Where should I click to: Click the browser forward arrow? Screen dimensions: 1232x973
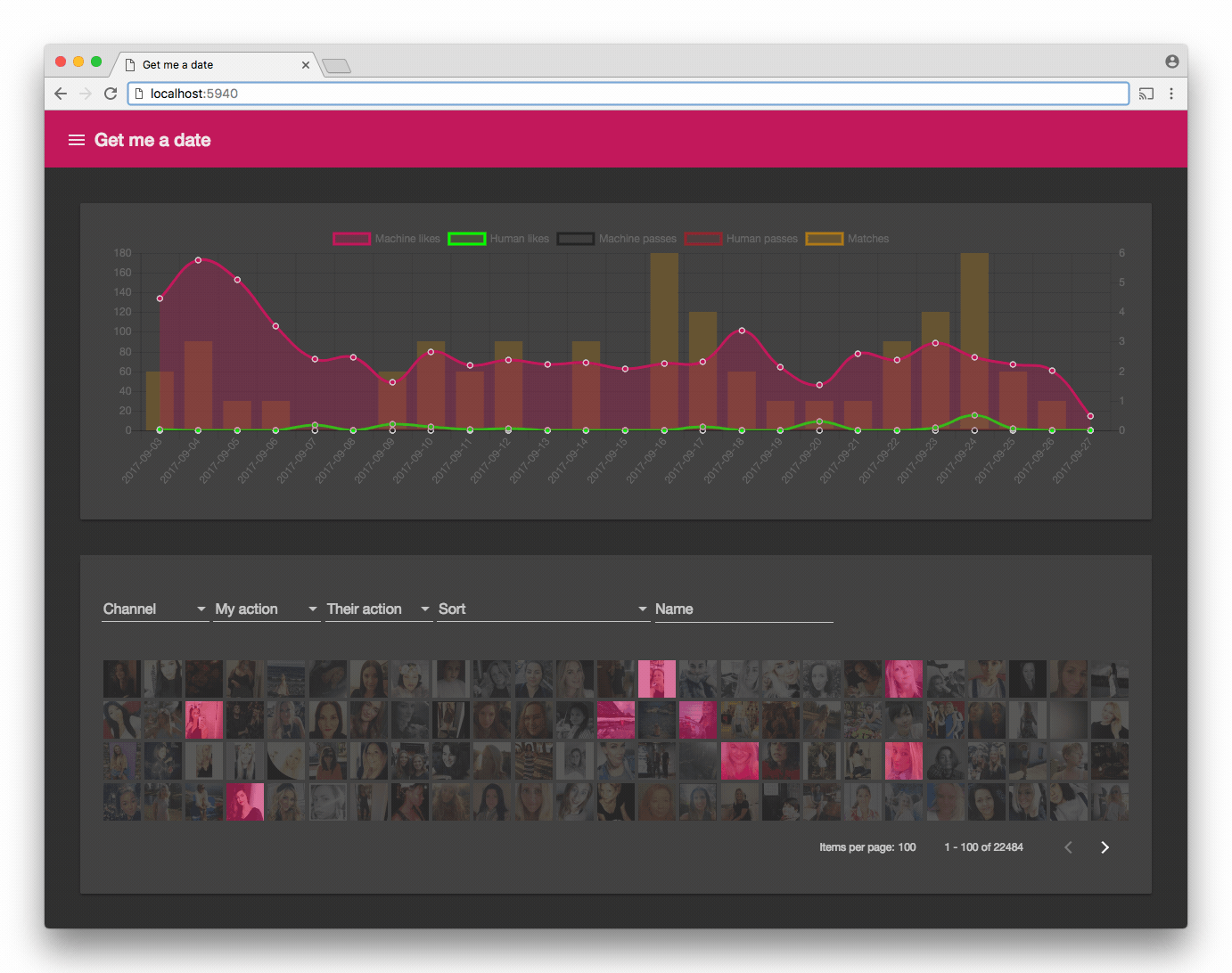(x=86, y=94)
